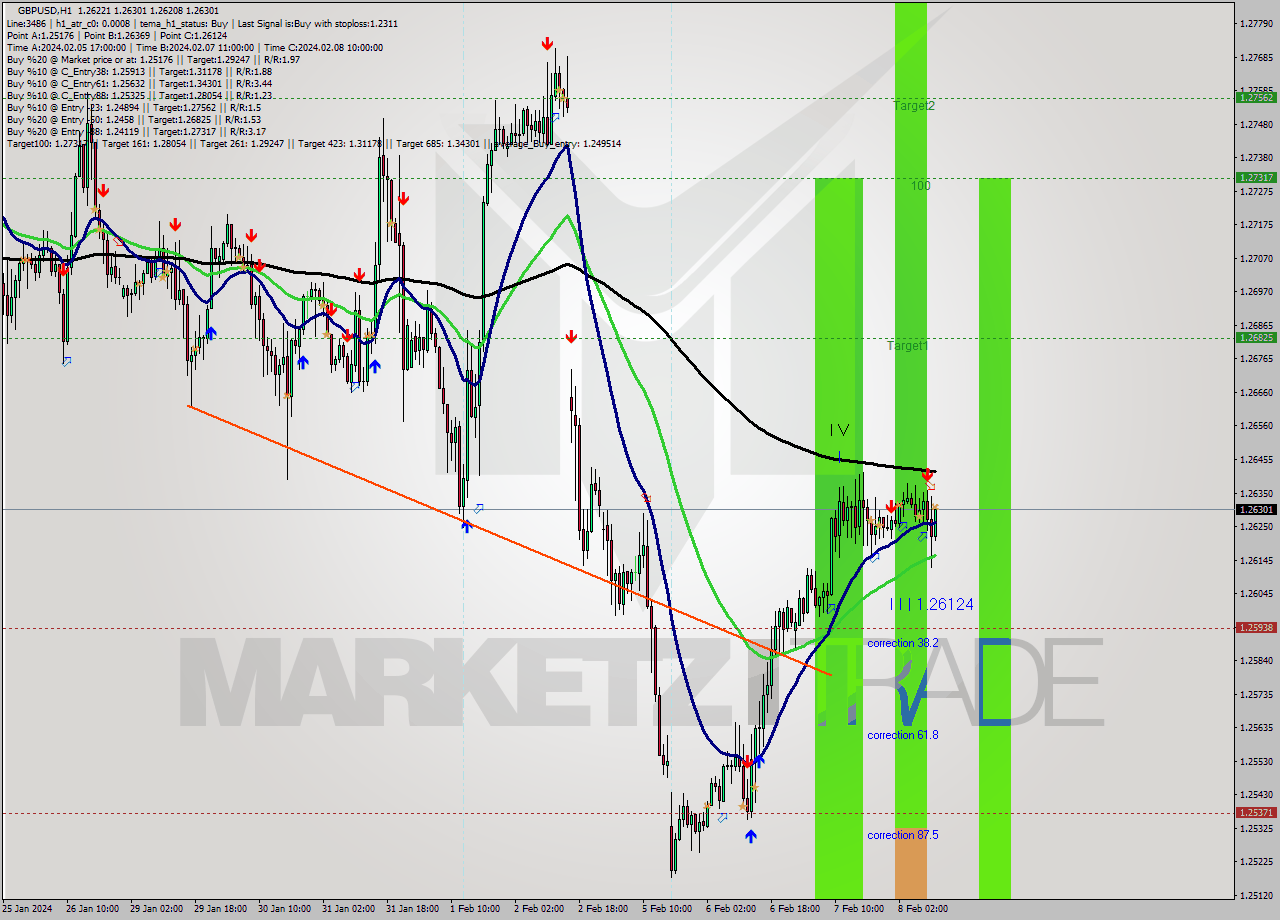Image resolution: width=1280 pixels, height=920 pixels.
Task: Click the '100' level label
Action: coord(920,186)
